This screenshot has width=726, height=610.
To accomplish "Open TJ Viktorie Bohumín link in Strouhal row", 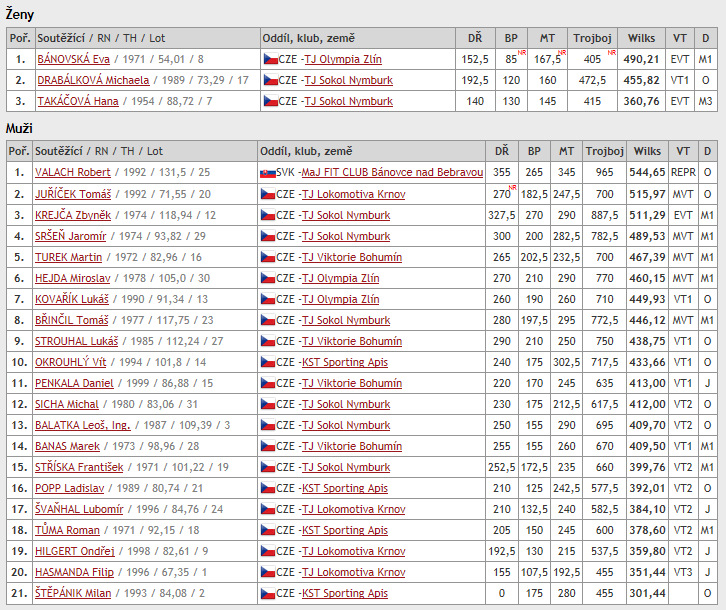I will point(352,341).
